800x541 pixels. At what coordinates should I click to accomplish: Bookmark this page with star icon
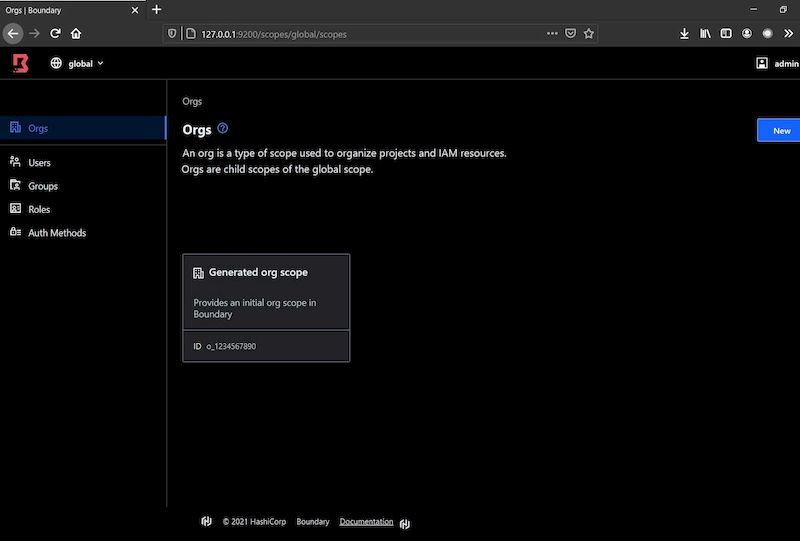tap(589, 34)
